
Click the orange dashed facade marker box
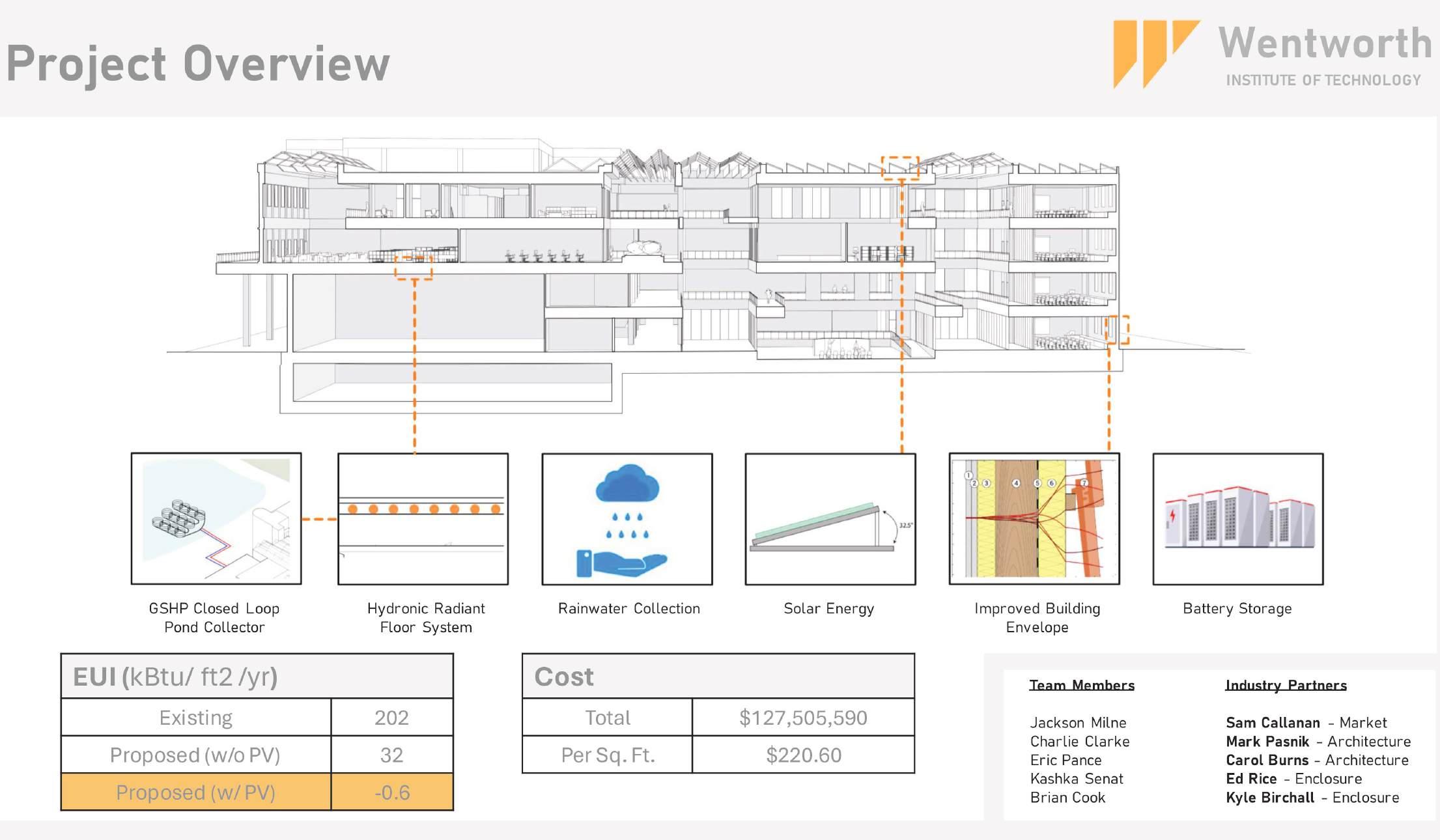[x=1118, y=330]
